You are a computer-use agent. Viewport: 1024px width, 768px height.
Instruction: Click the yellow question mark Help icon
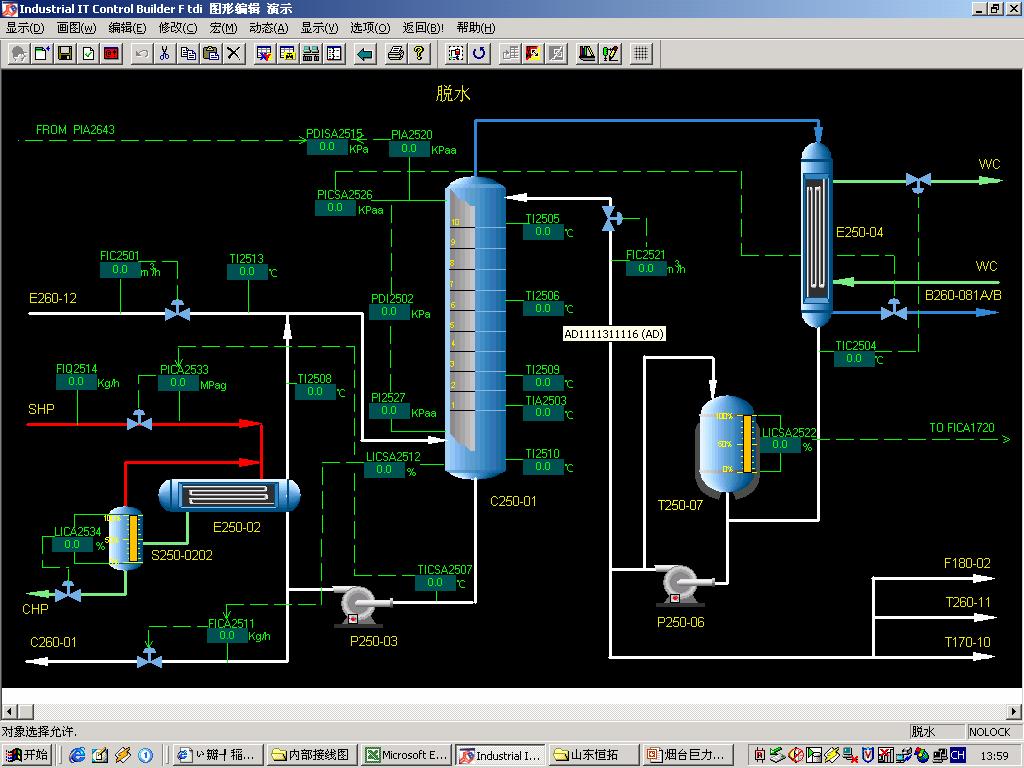coord(419,53)
